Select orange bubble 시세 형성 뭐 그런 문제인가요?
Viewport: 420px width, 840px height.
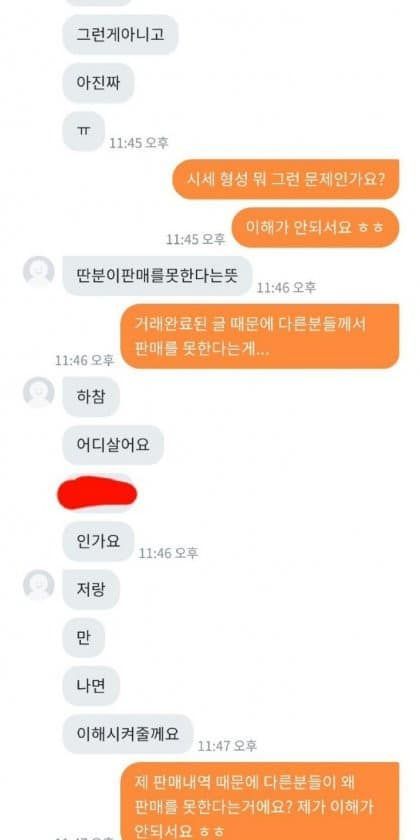286,179
